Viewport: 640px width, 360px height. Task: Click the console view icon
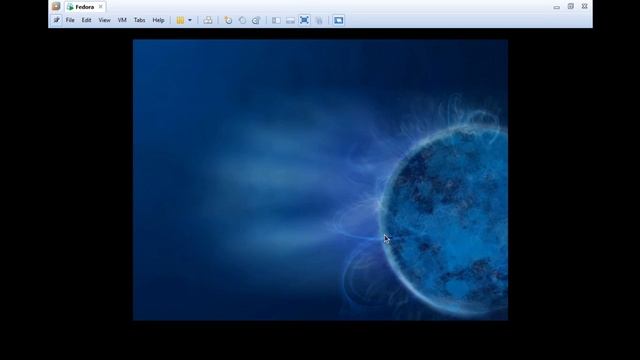338,20
